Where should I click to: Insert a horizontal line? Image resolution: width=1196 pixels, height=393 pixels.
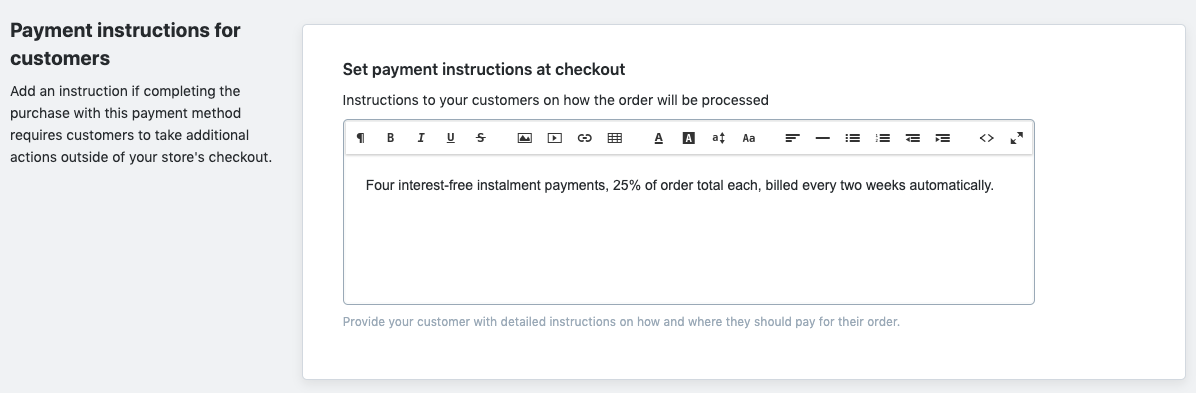click(x=823, y=138)
